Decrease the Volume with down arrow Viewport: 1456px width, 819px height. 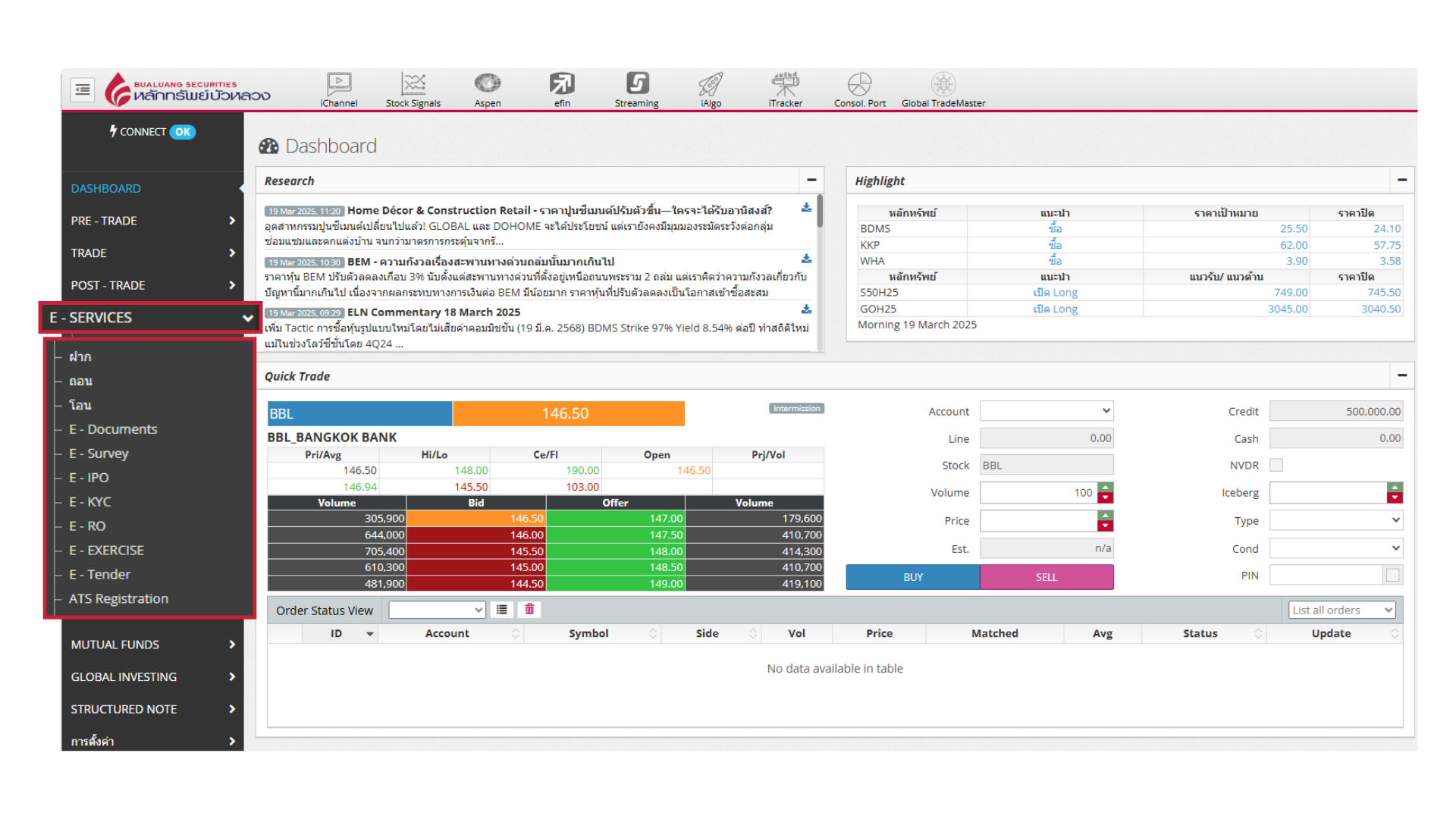1106,498
